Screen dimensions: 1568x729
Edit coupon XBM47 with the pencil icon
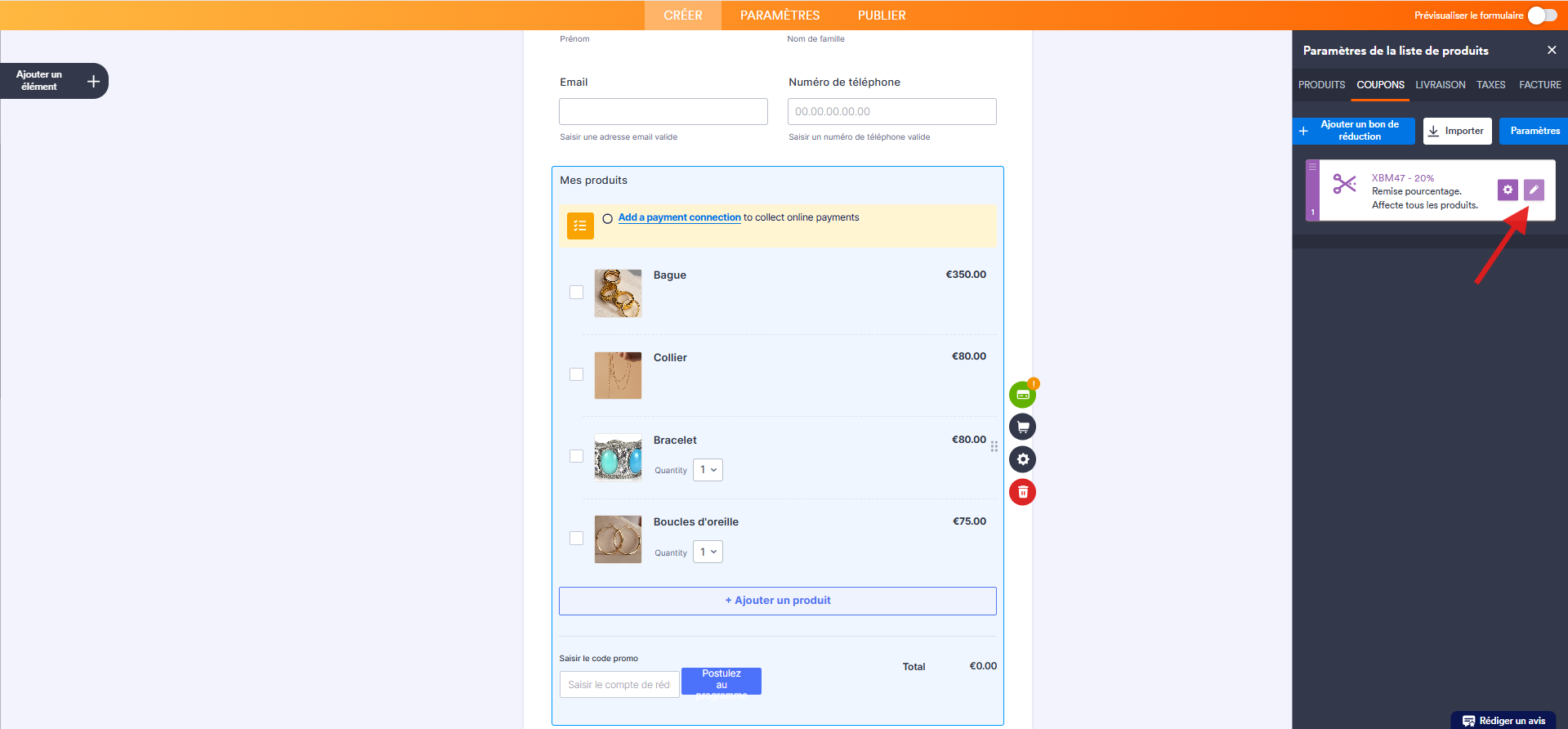(1534, 190)
